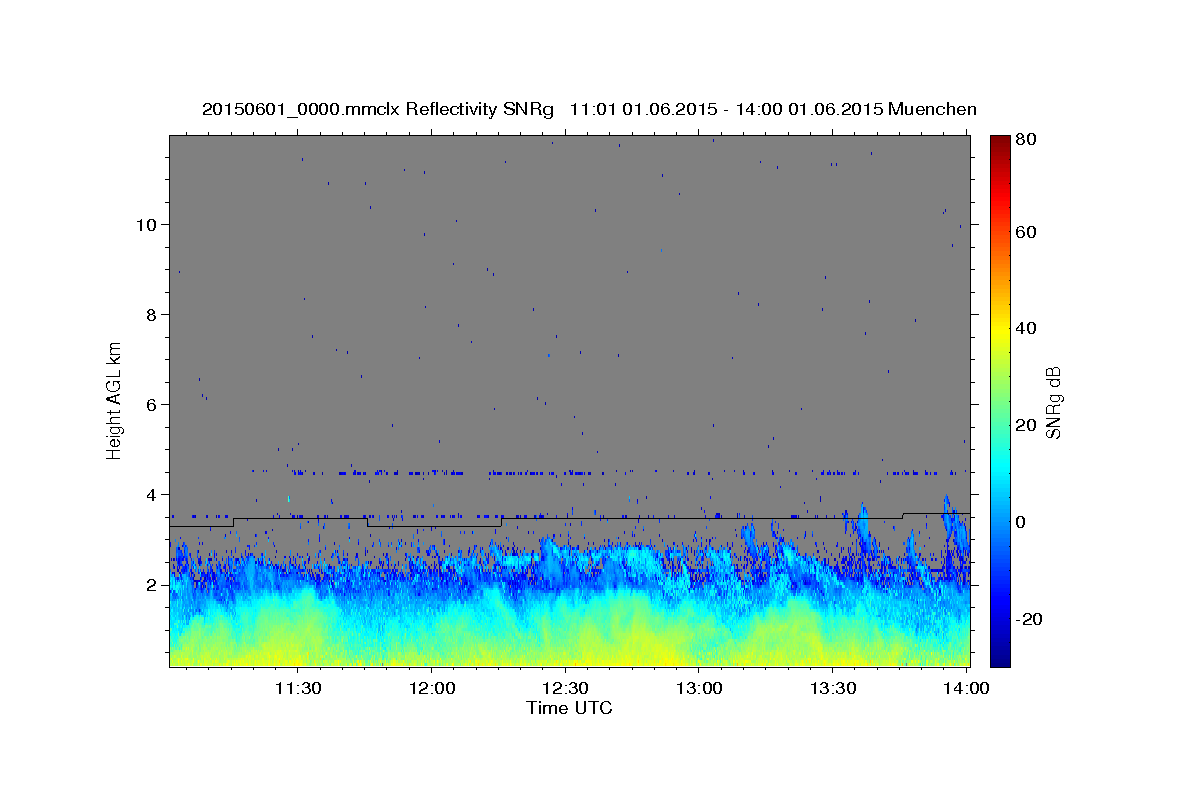Click the 'SNRg dB' colorbar label
The height and width of the screenshot is (800, 1200).
point(1053,401)
